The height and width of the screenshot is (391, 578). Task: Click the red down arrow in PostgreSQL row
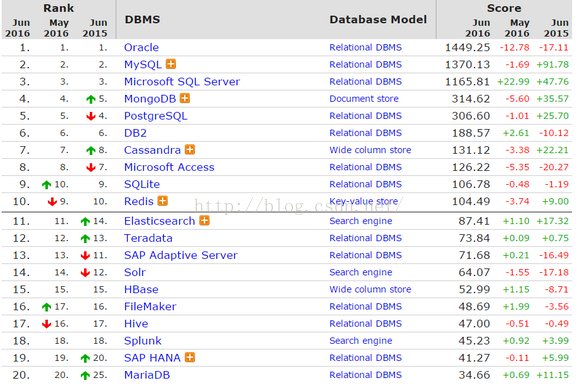91,116
